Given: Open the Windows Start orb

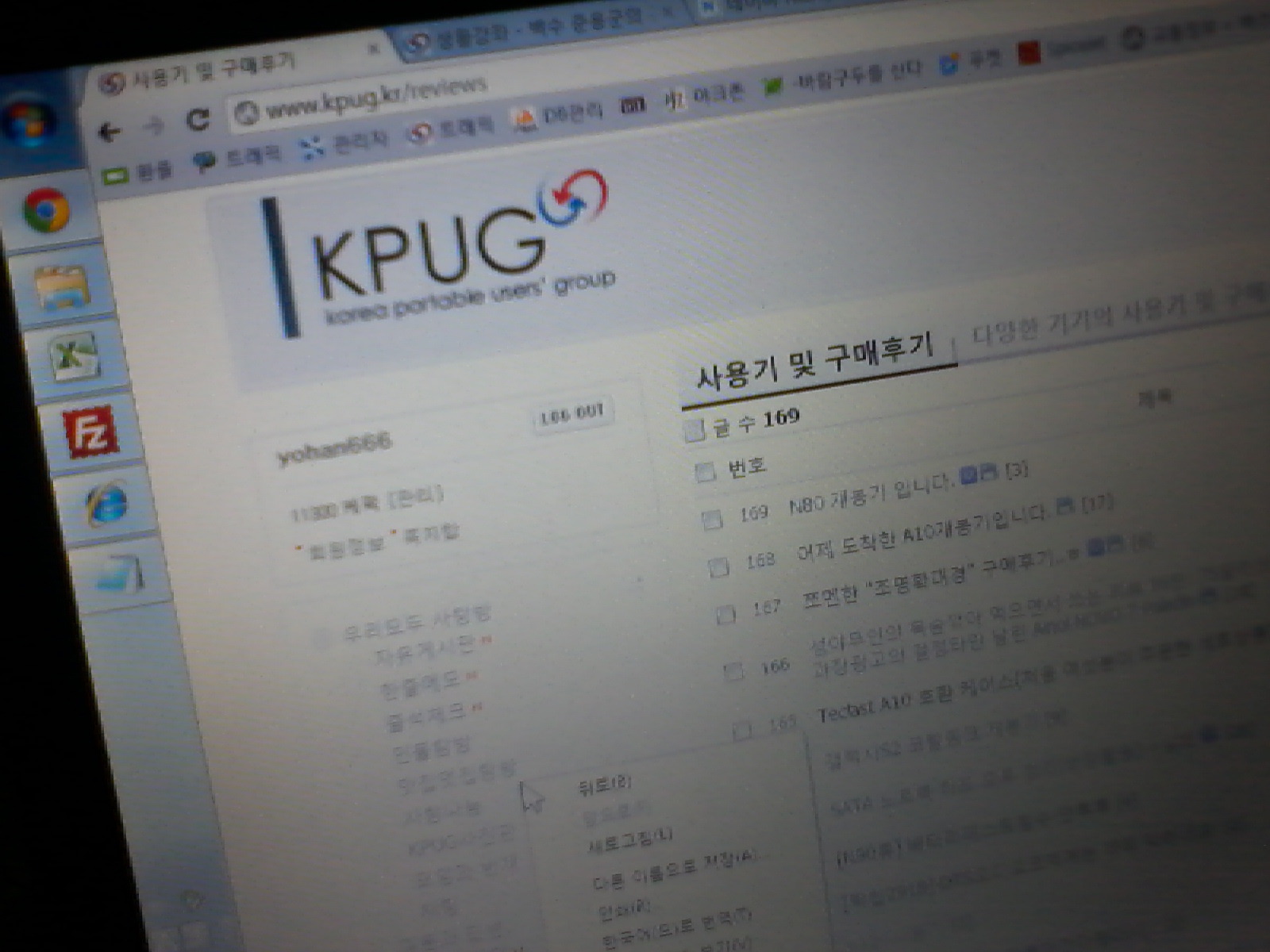Looking at the screenshot, I should pyautogui.click(x=28, y=121).
